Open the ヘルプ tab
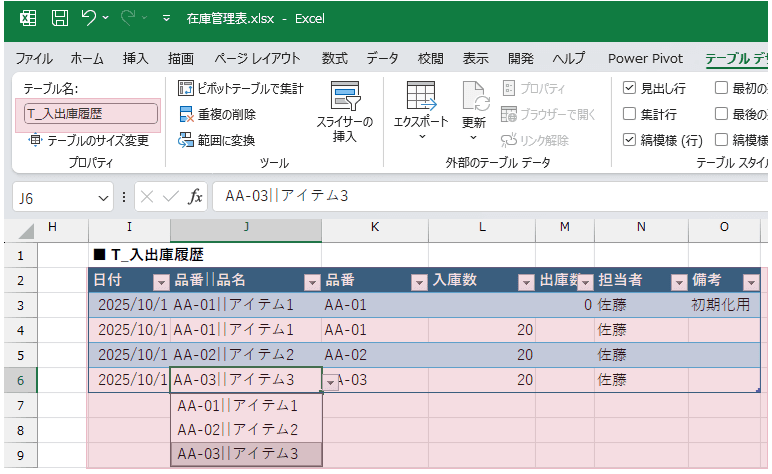 569,59
